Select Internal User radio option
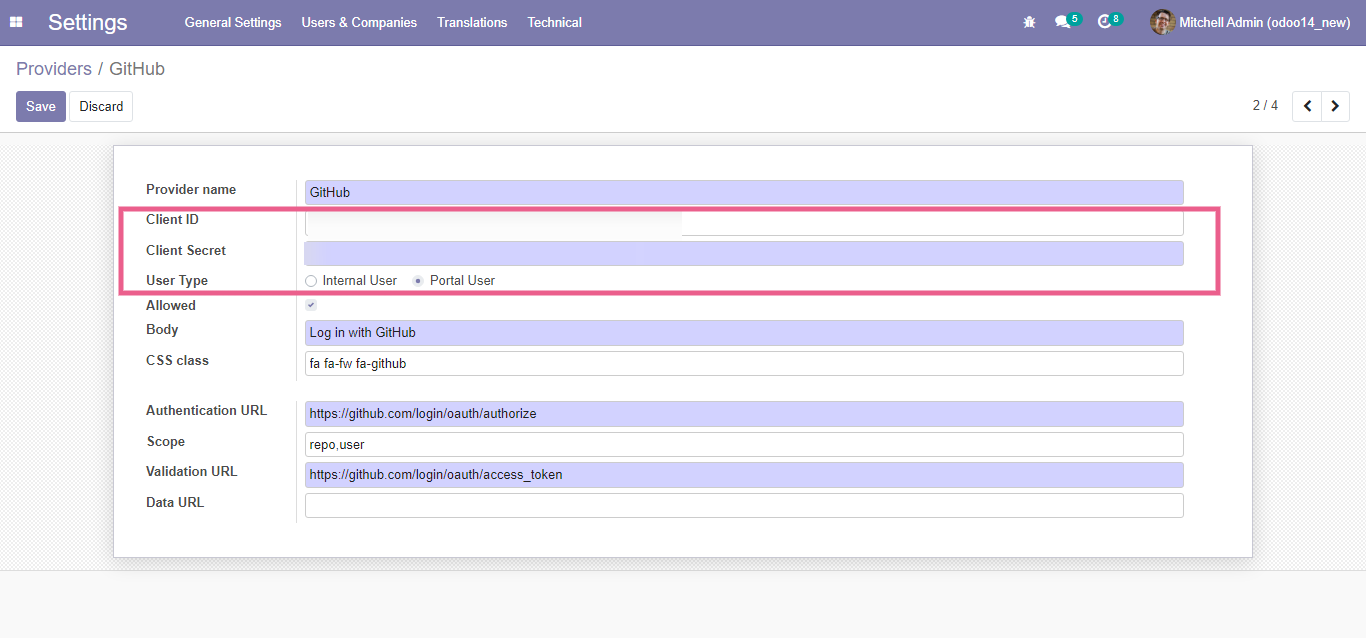Viewport: 1366px width, 638px height. pyautogui.click(x=311, y=281)
